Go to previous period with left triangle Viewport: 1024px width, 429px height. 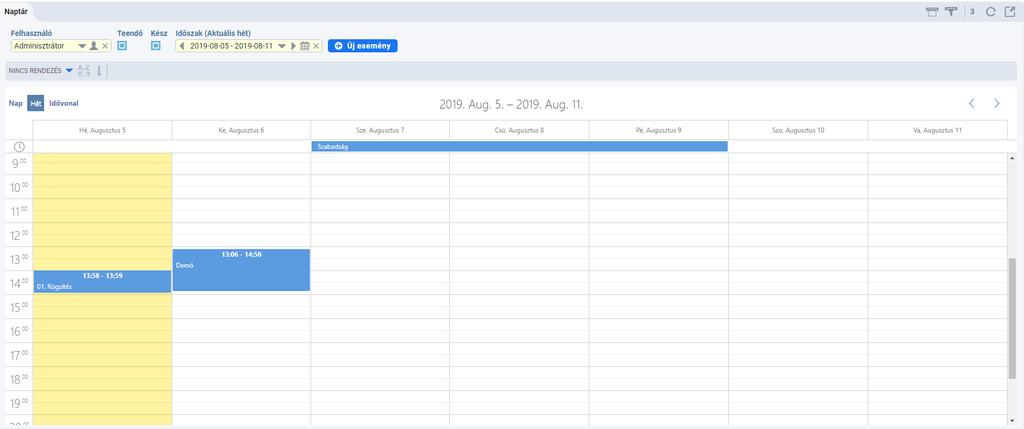click(182, 46)
